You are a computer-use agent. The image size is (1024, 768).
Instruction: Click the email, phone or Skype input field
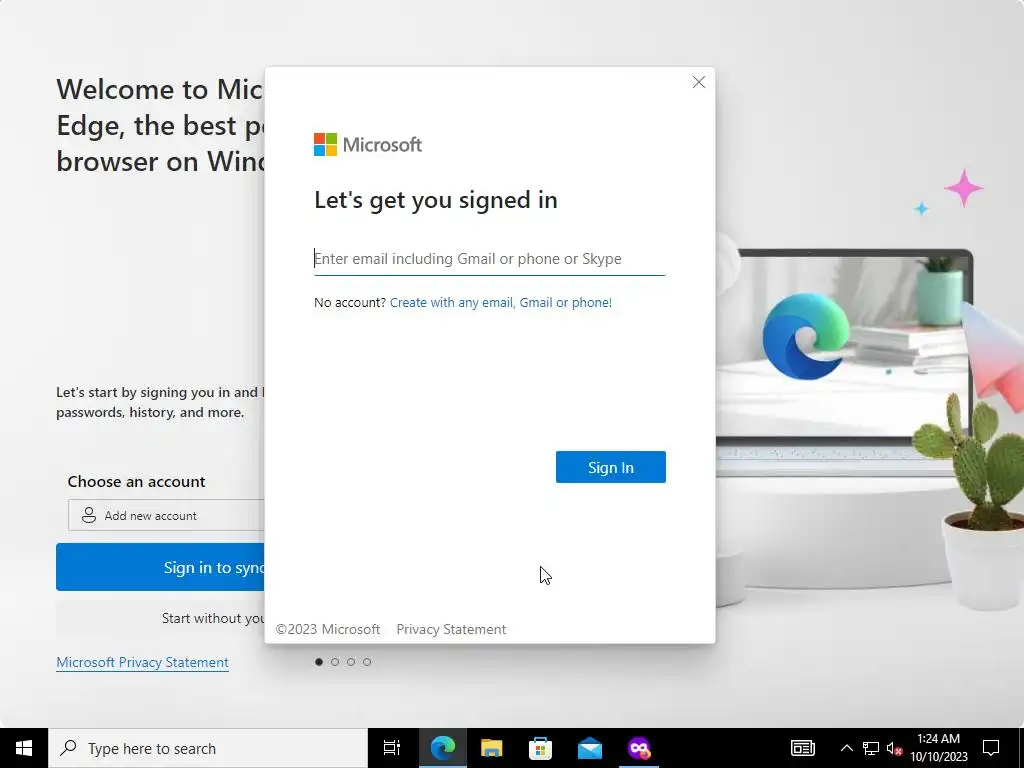(x=489, y=259)
